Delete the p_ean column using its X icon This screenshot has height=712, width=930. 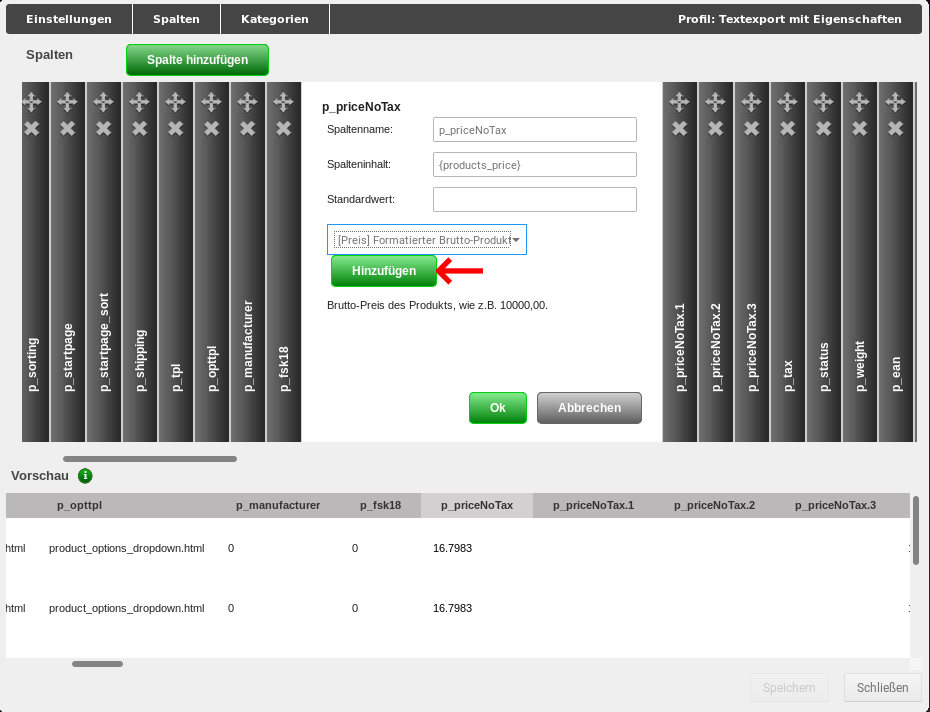(895, 128)
